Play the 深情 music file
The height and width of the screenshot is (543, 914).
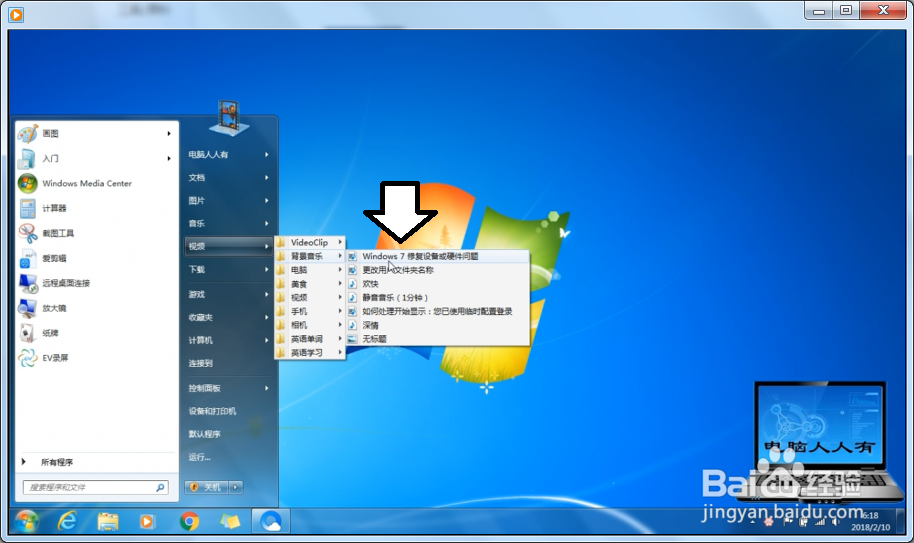coord(438,325)
